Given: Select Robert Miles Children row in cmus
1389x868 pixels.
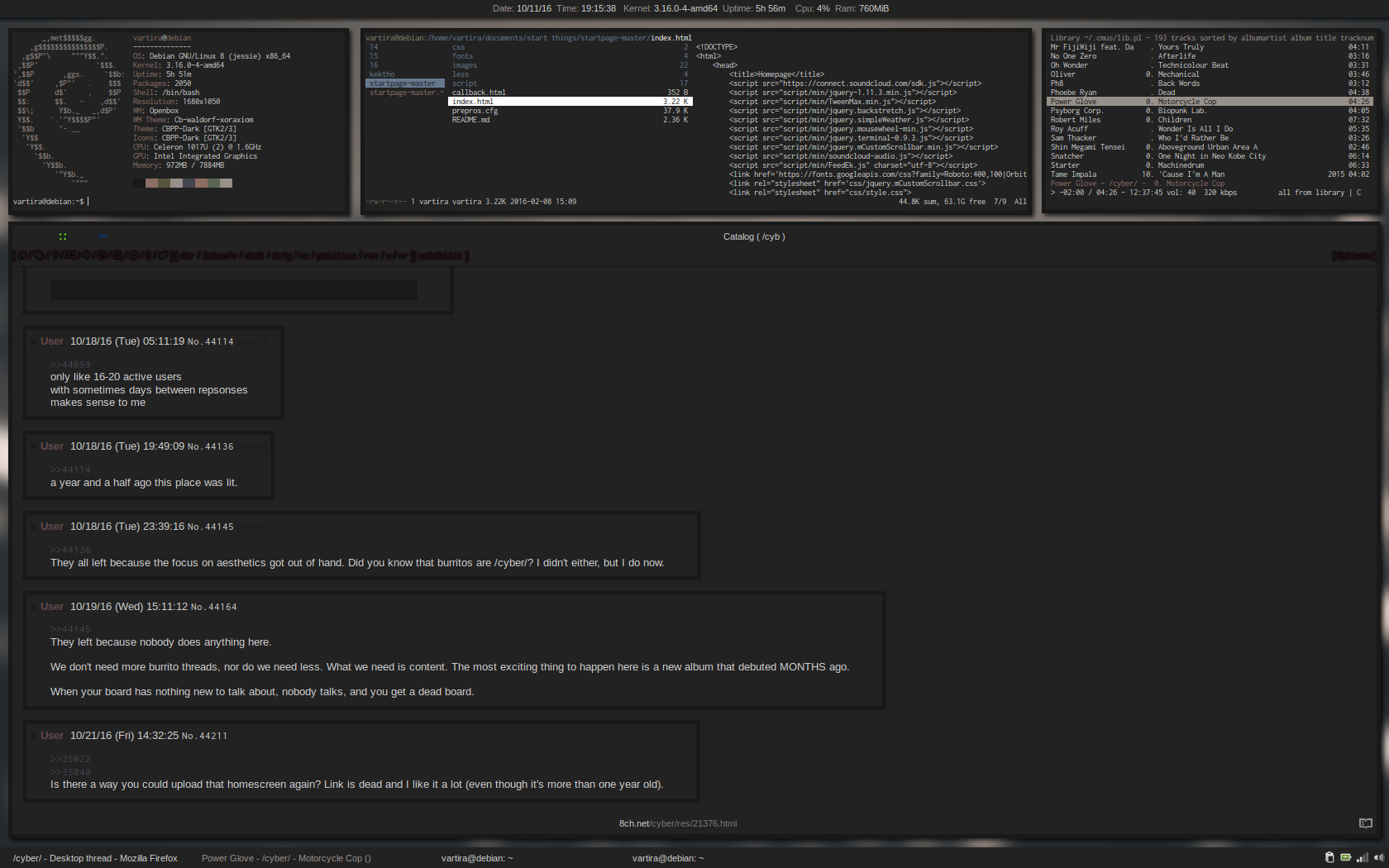Looking at the screenshot, I should pyautogui.click(x=1210, y=120).
